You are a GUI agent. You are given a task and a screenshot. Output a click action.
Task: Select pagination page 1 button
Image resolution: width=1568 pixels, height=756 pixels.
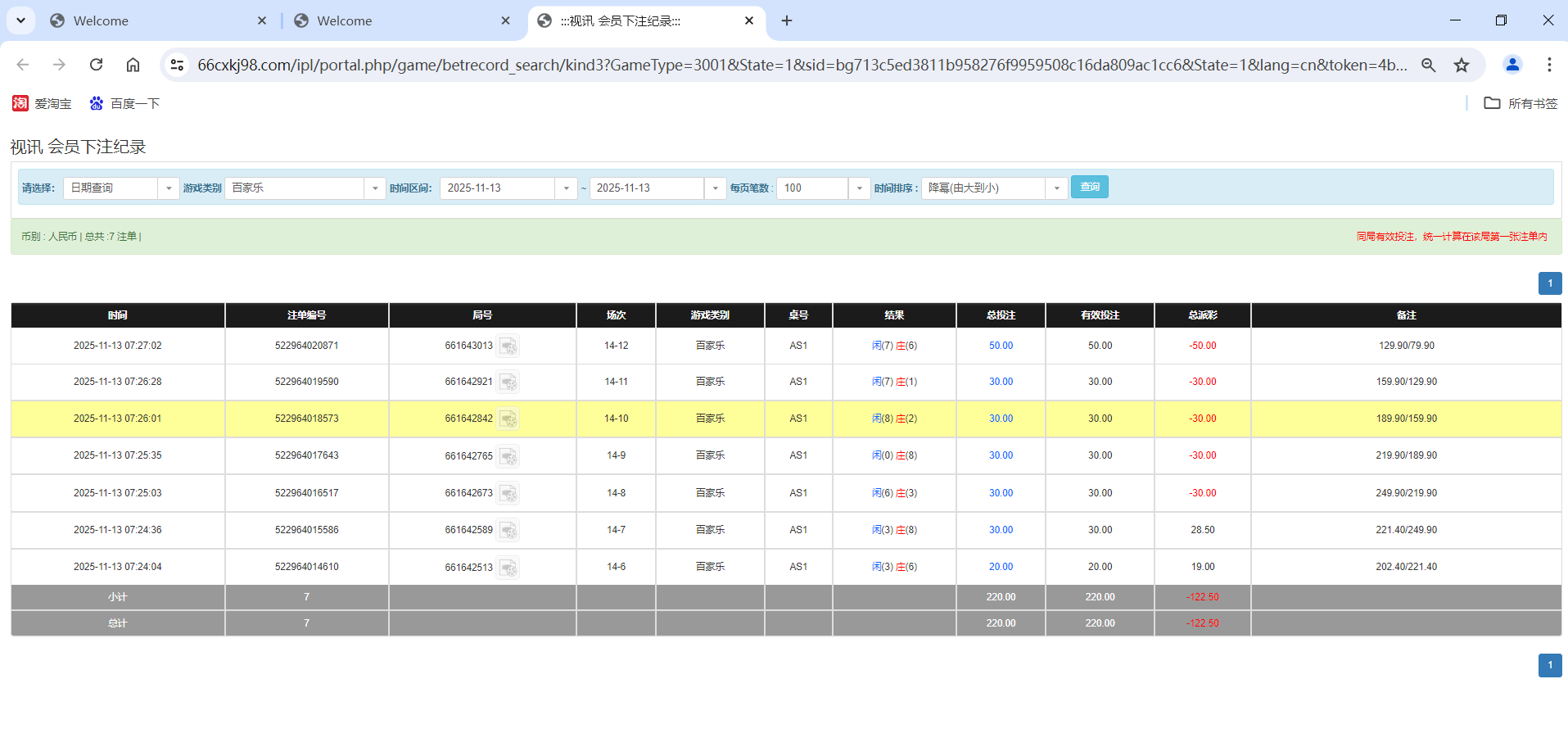[x=1549, y=283]
